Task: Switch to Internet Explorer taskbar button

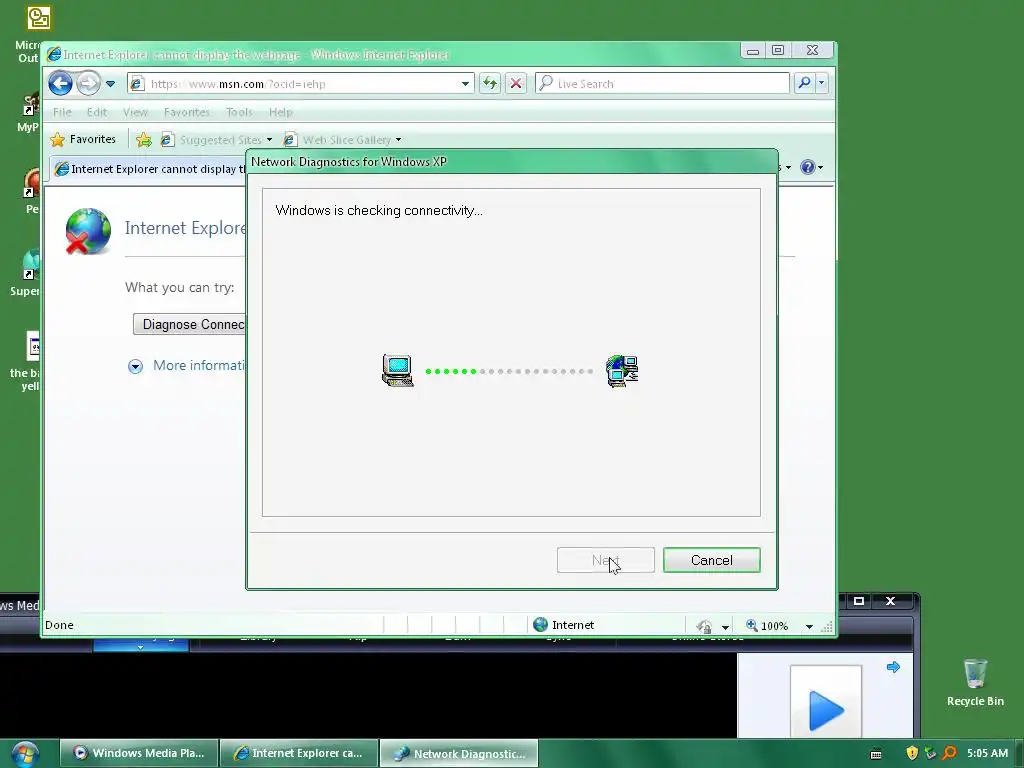Action: click(299, 753)
